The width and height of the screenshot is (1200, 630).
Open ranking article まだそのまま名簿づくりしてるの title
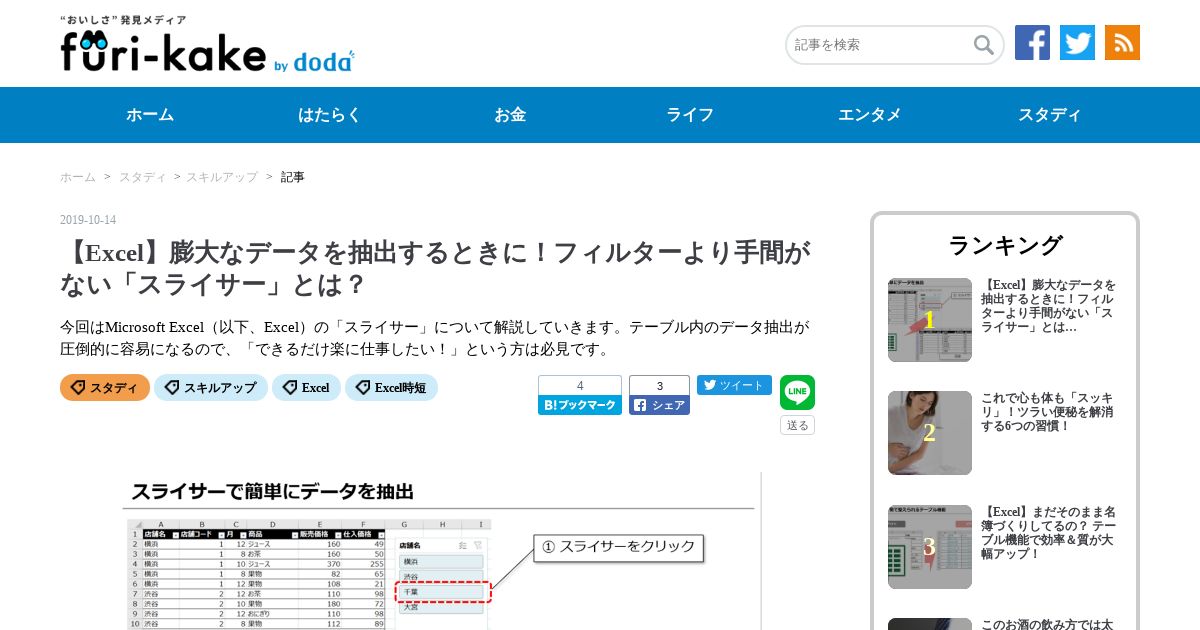click(x=1048, y=533)
